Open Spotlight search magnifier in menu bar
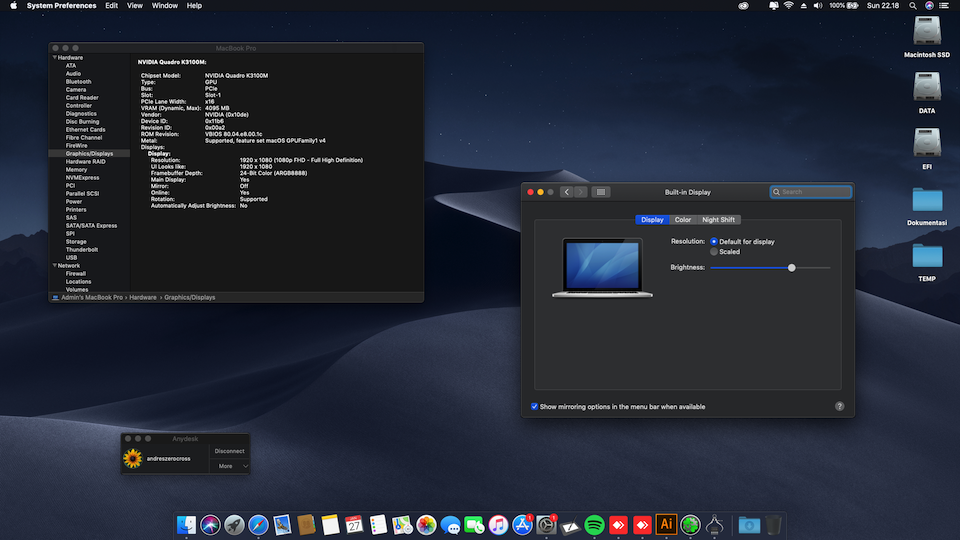960x540 pixels. click(x=913, y=6)
